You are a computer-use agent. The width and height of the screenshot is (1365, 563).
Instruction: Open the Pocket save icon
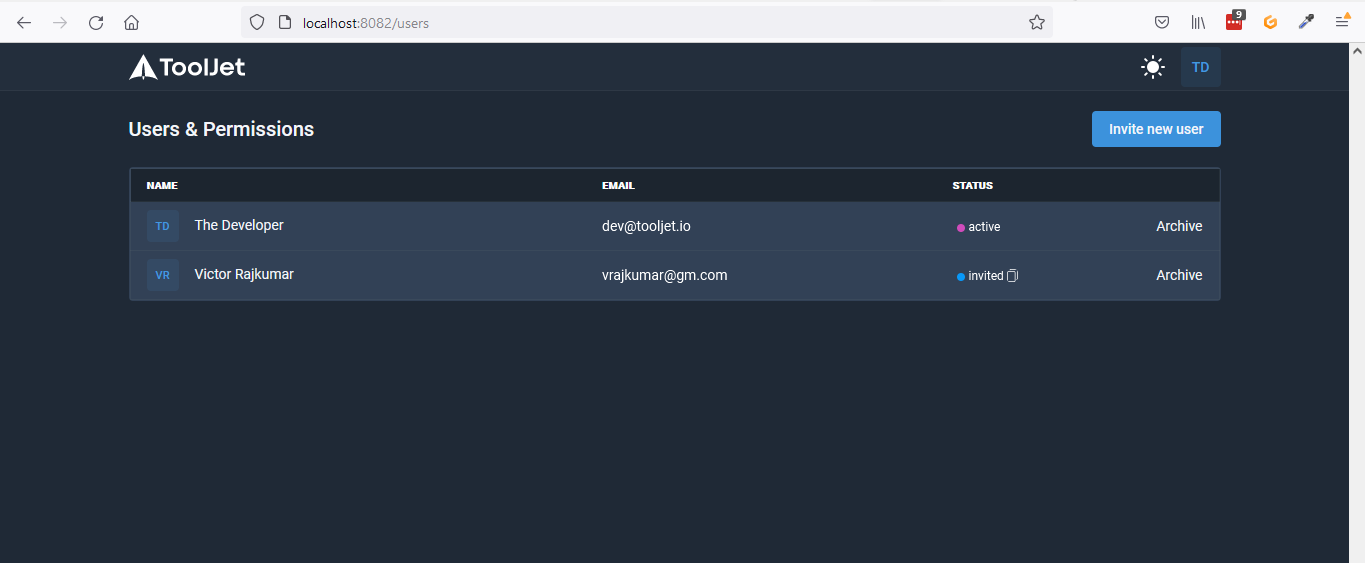pos(1162,22)
